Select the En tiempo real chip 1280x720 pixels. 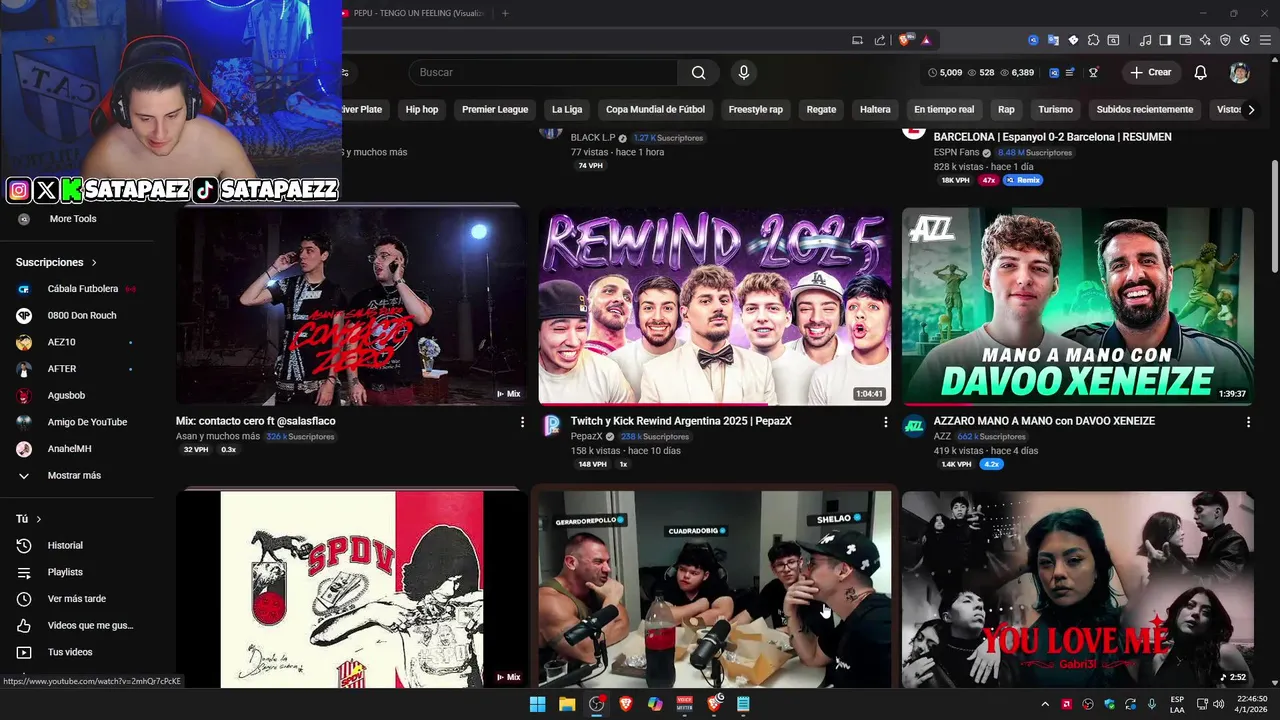pyautogui.click(x=944, y=109)
